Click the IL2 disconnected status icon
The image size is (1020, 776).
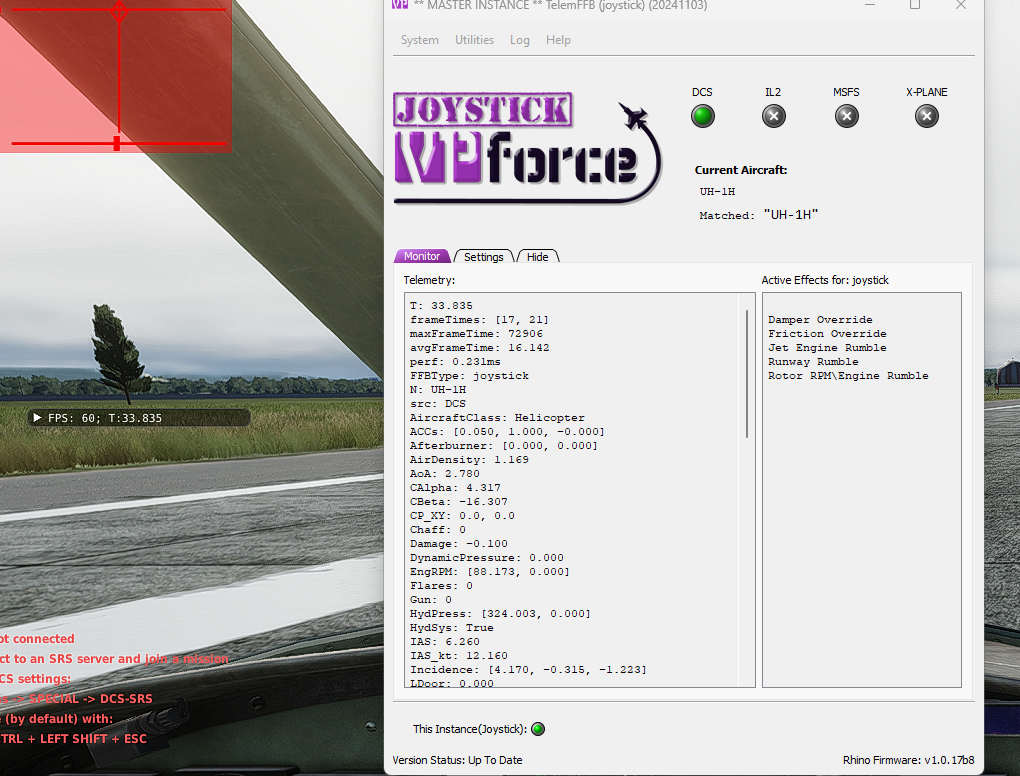click(x=773, y=116)
